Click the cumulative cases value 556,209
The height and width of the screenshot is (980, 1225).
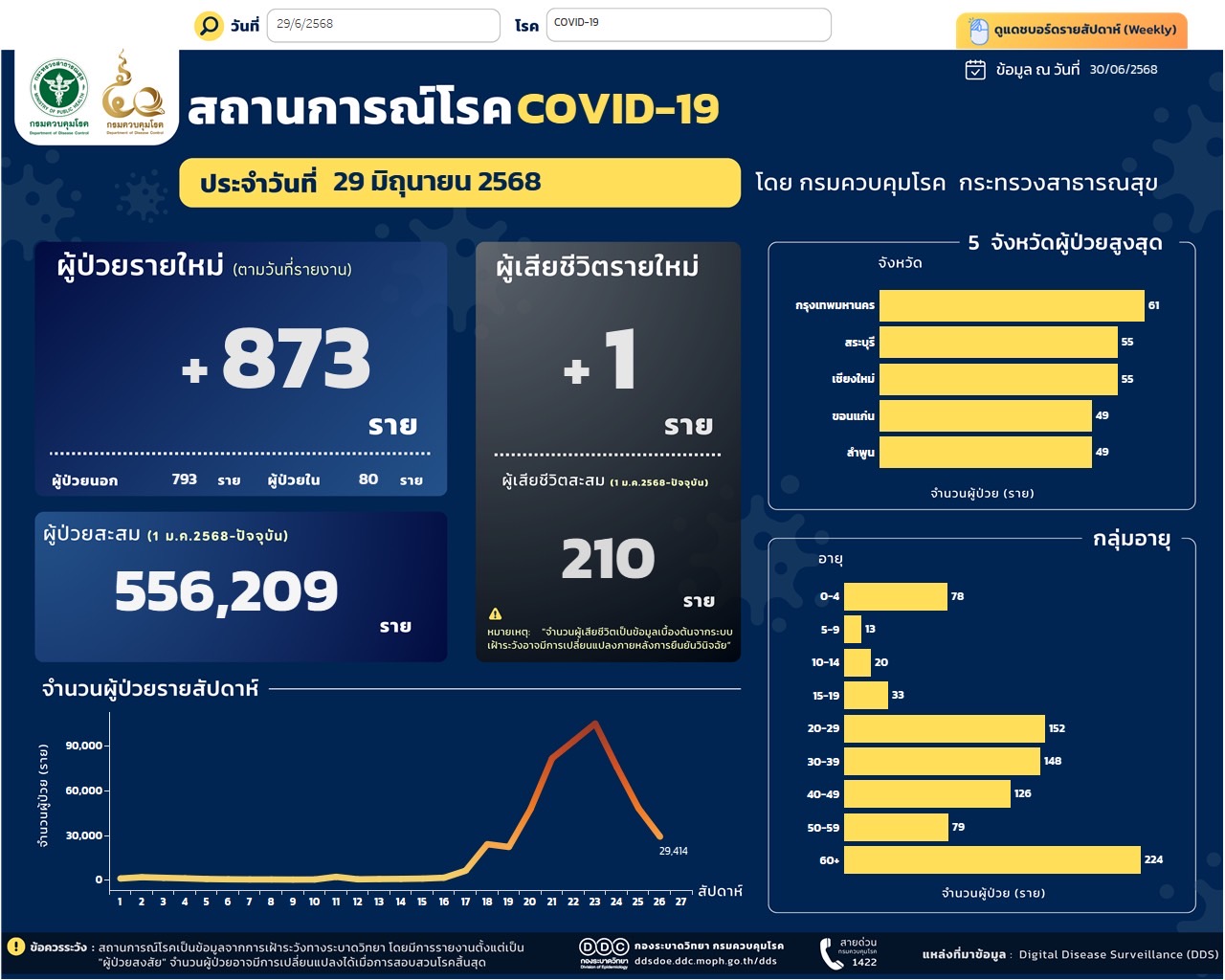coord(226,591)
